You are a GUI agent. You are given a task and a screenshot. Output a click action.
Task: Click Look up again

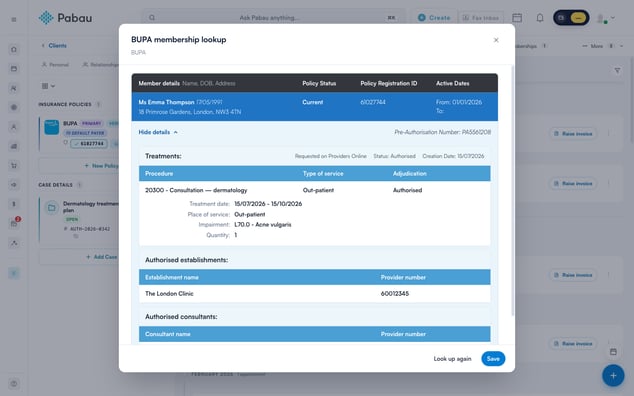coord(452,359)
